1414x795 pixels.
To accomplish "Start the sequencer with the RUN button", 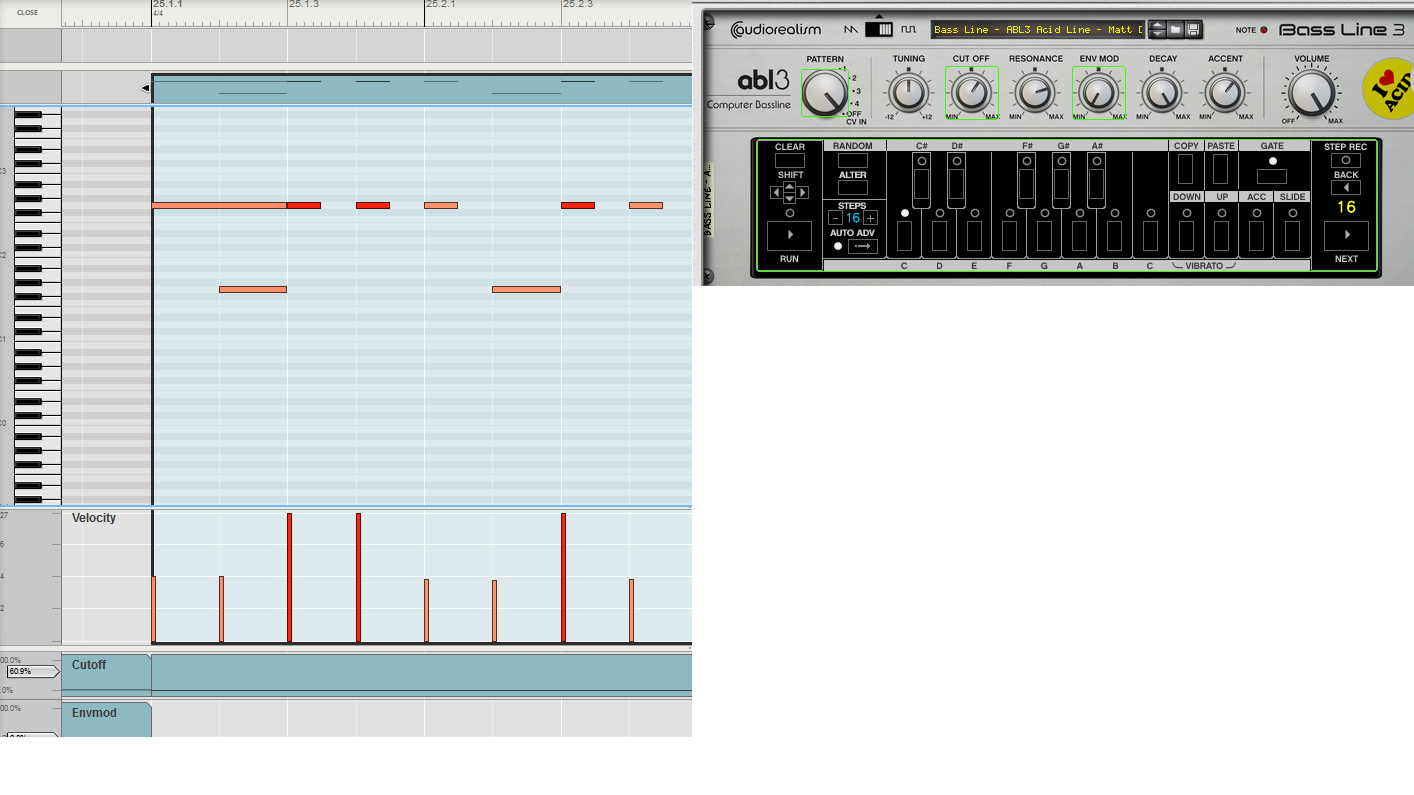I will click(x=789, y=236).
